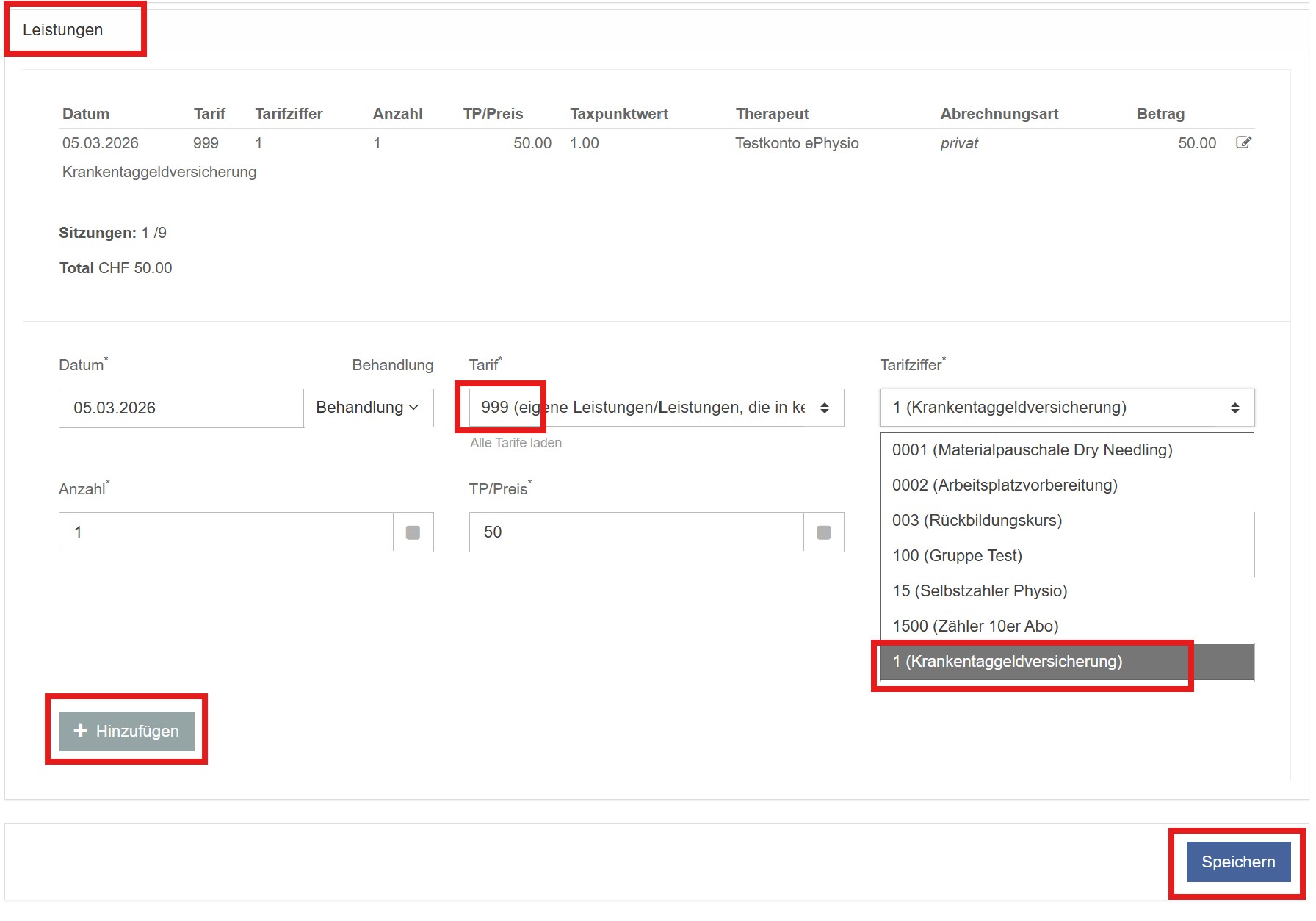Focus the Anzahl input field
This screenshot has width=1316, height=921.
point(225,532)
